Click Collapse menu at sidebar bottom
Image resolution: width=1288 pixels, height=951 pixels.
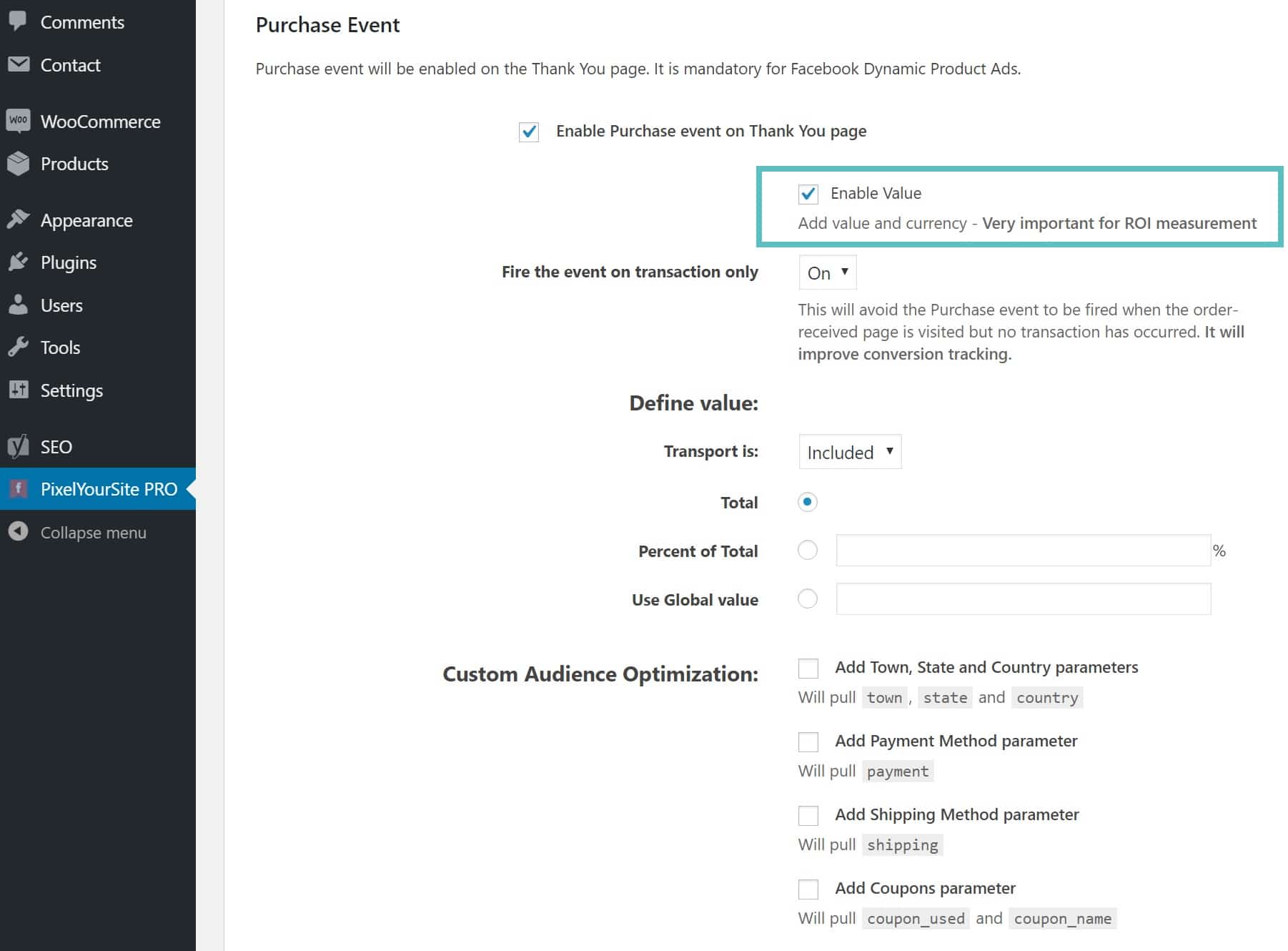92,532
